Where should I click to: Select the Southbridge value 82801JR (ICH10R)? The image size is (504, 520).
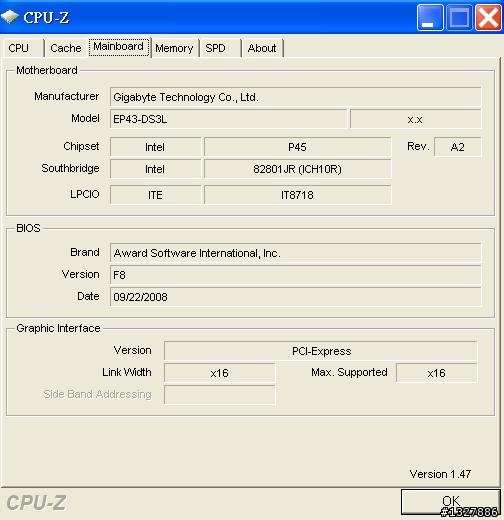297,169
